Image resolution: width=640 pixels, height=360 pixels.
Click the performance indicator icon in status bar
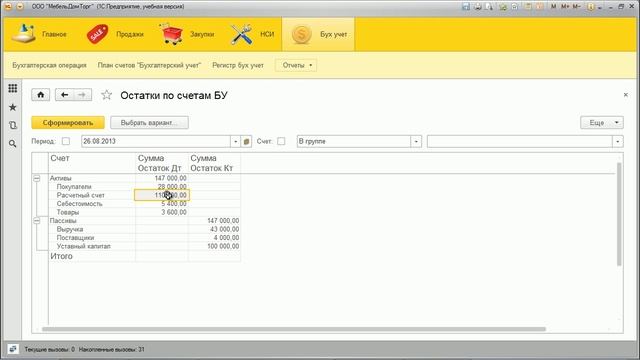(13, 349)
